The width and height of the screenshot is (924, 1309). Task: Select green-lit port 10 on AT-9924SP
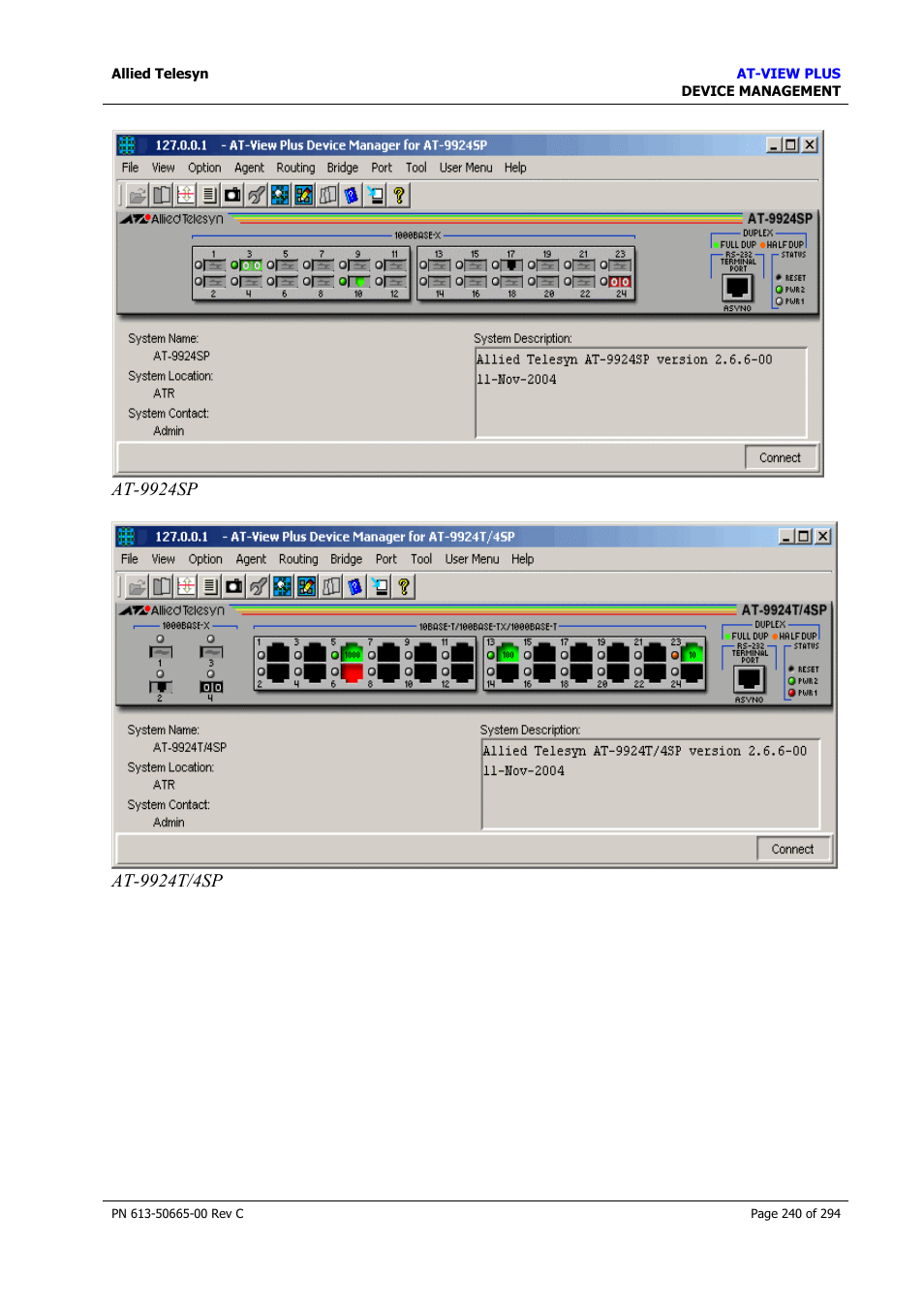click(x=359, y=282)
